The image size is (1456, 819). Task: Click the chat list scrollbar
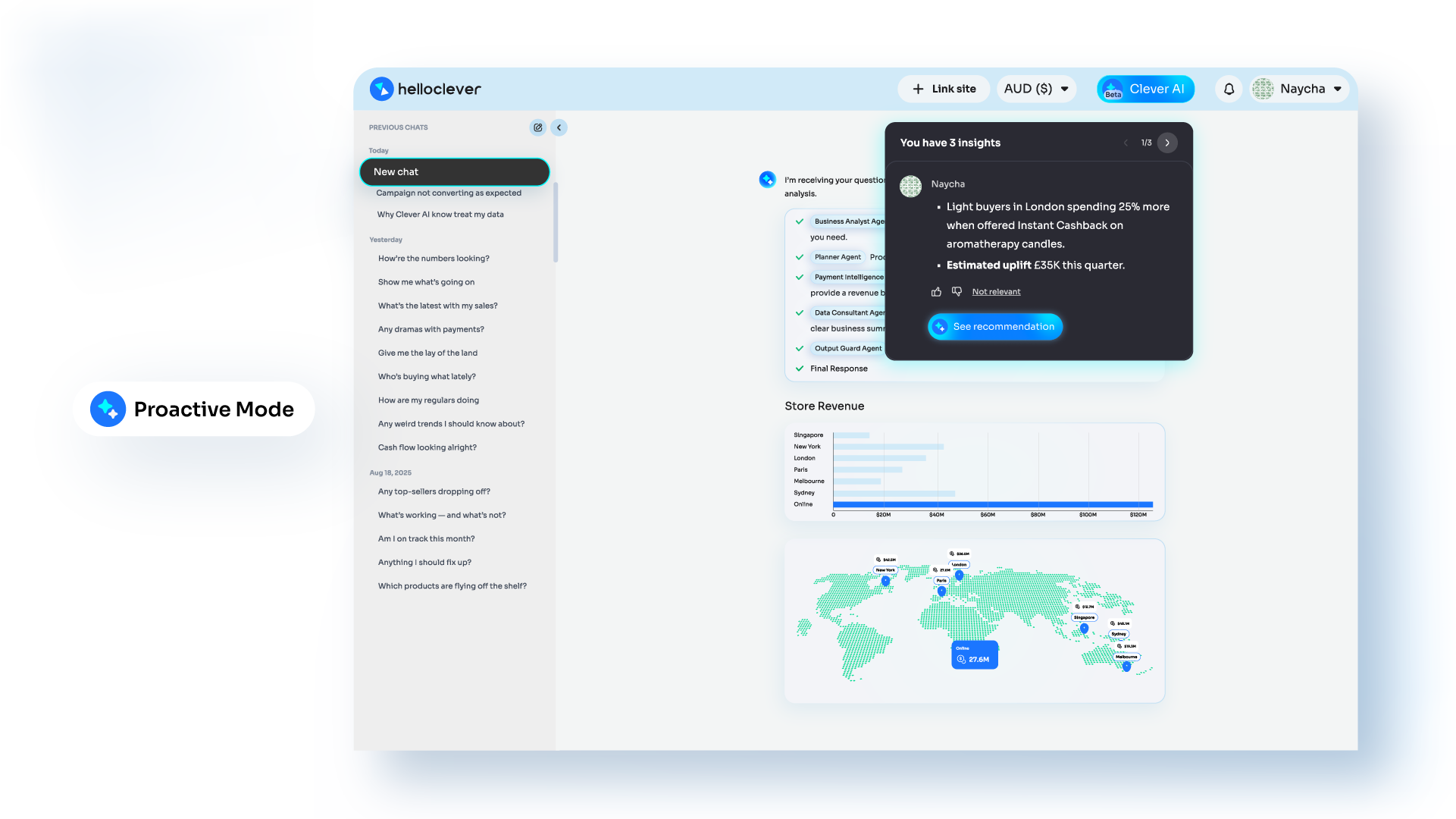click(x=556, y=224)
